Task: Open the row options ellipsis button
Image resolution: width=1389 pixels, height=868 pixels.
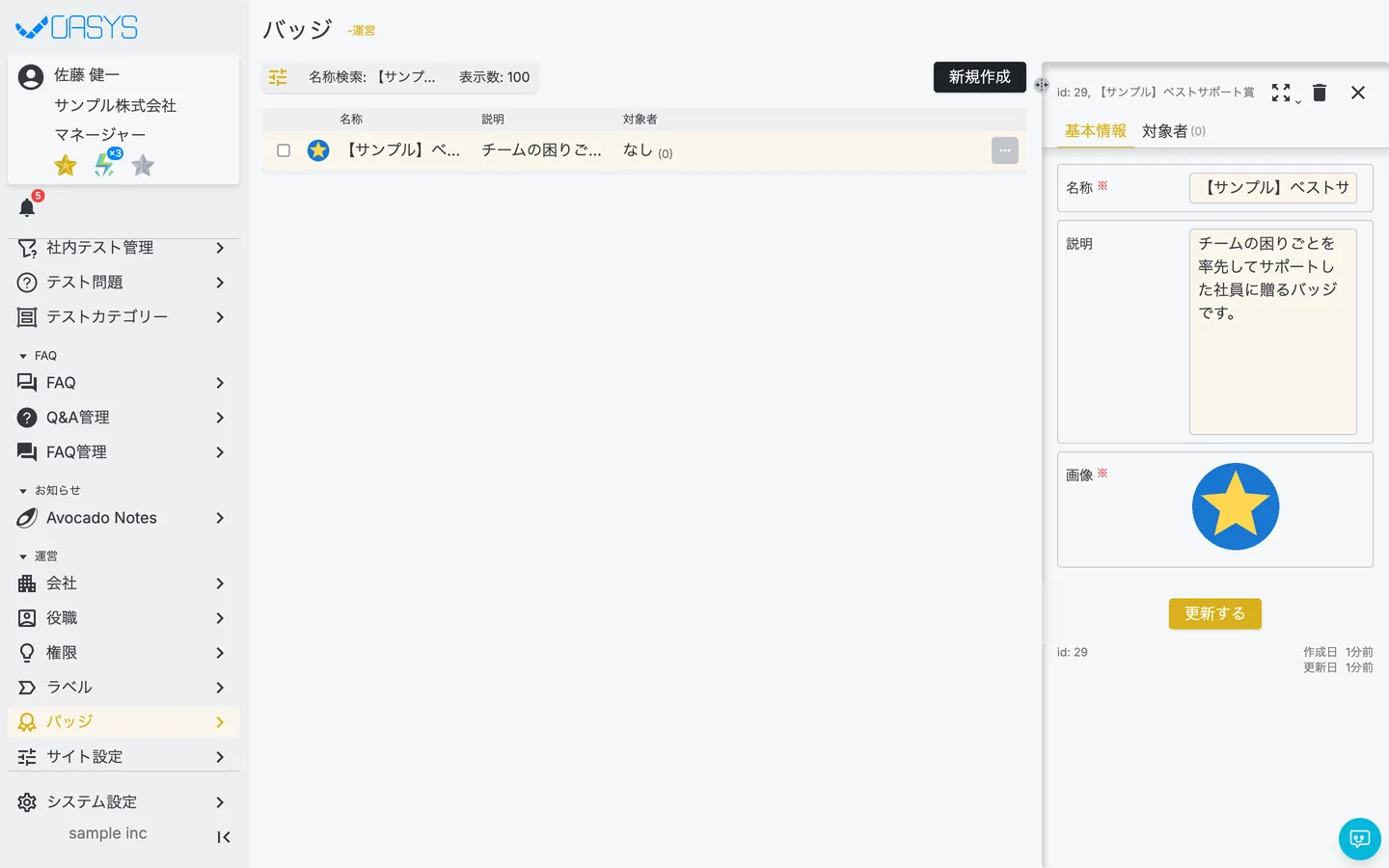Action: click(1005, 150)
